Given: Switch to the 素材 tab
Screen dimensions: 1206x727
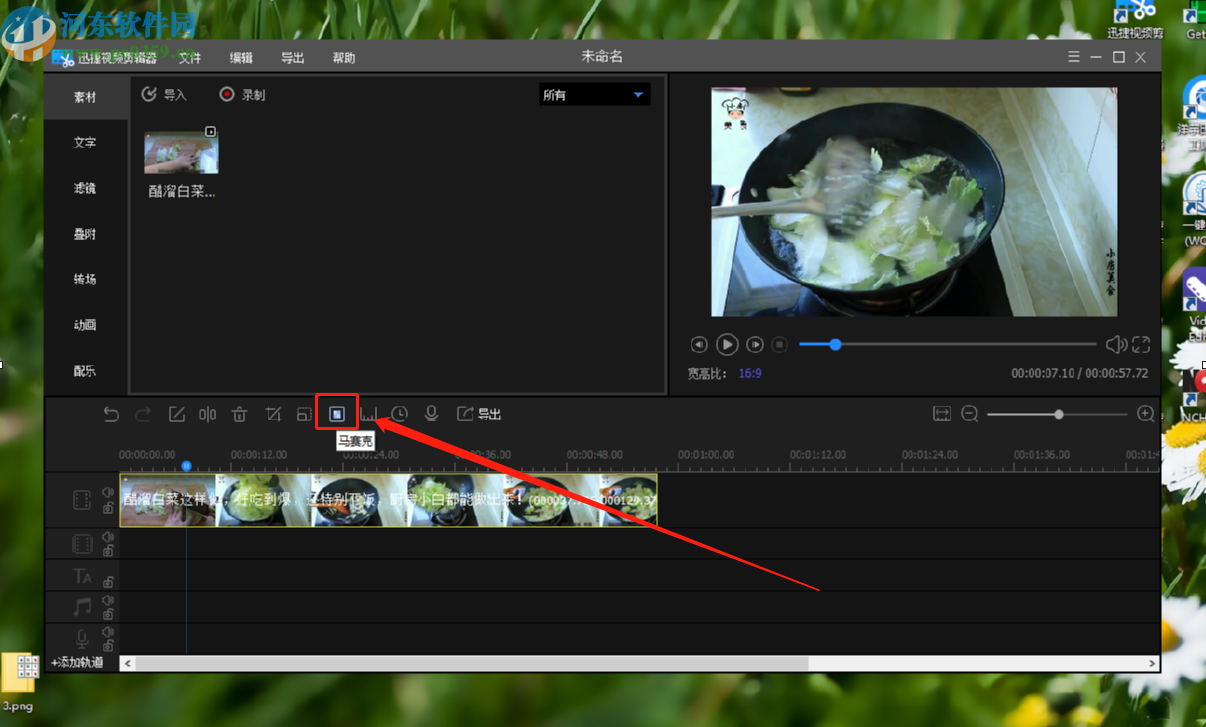Looking at the screenshot, I should [x=85, y=97].
